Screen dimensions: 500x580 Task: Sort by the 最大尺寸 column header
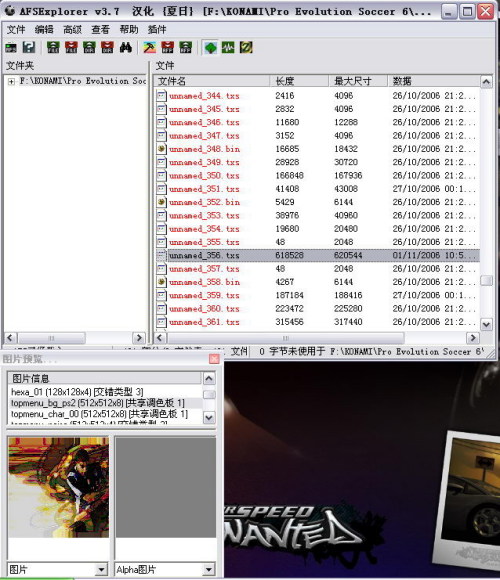tap(358, 81)
